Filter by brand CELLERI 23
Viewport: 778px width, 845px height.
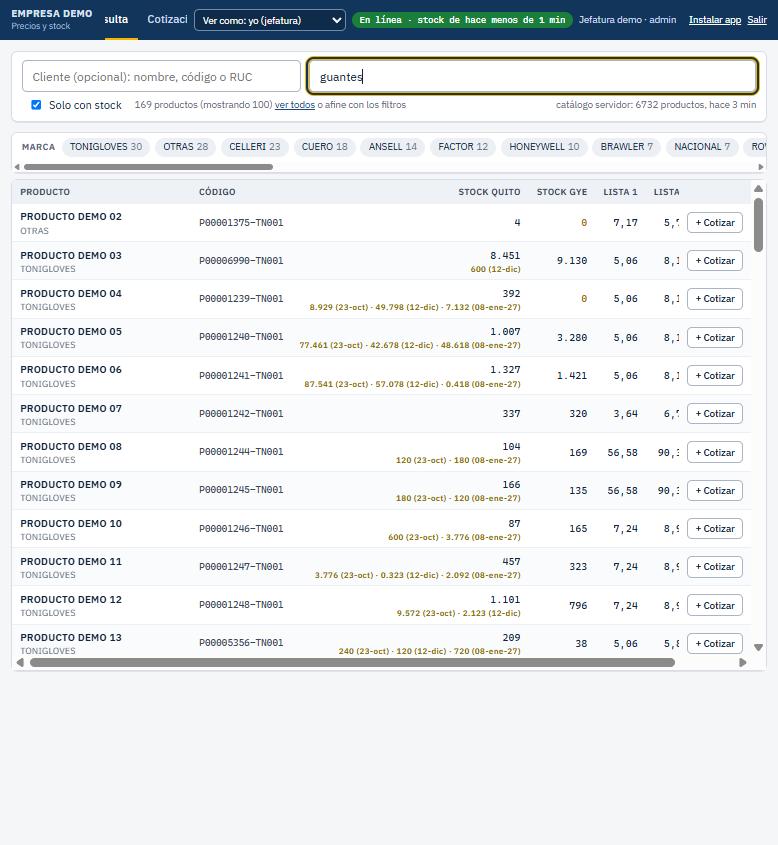point(254,147)
